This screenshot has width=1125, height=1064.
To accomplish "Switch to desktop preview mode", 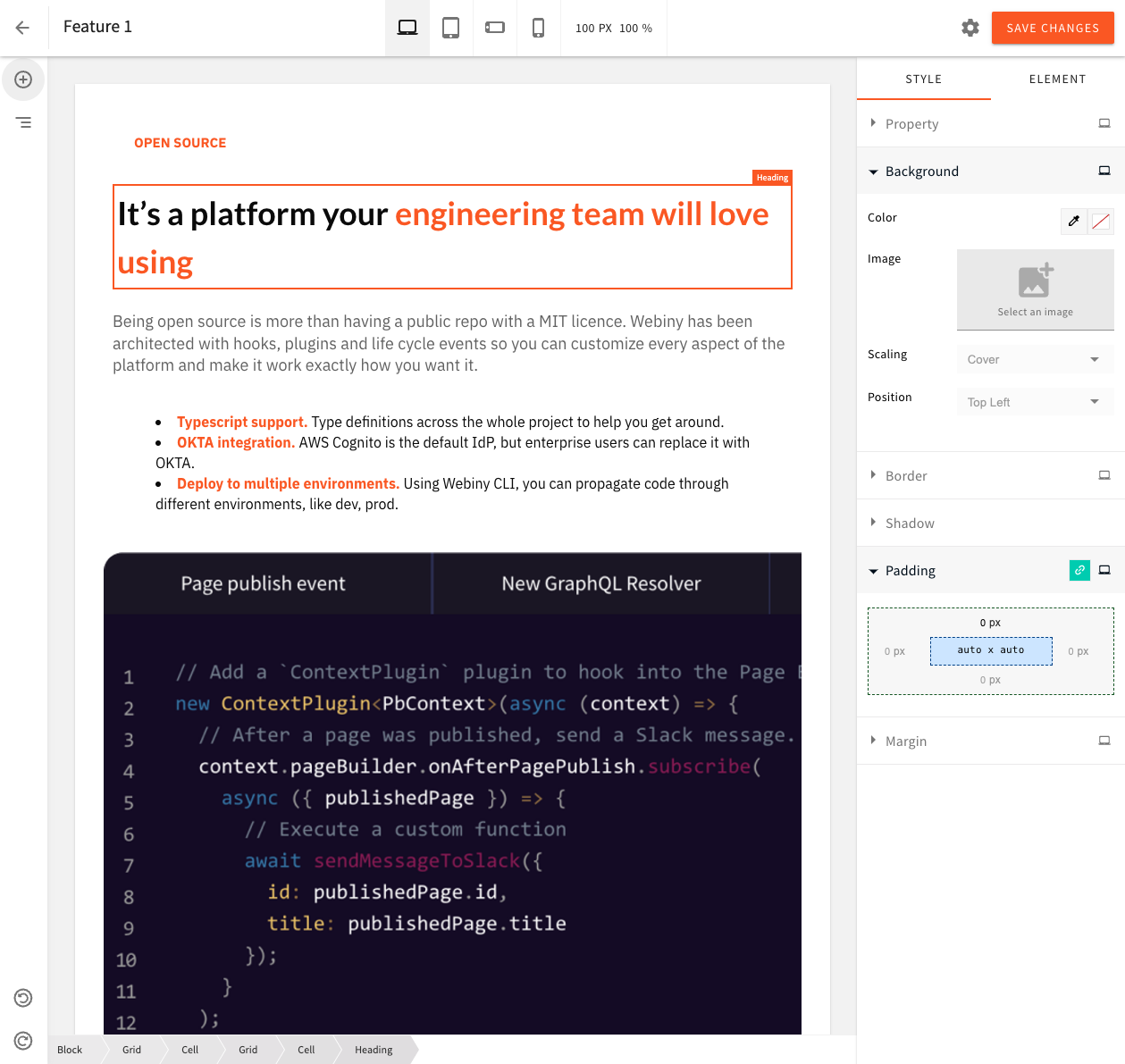I will (x=407, y=27).
